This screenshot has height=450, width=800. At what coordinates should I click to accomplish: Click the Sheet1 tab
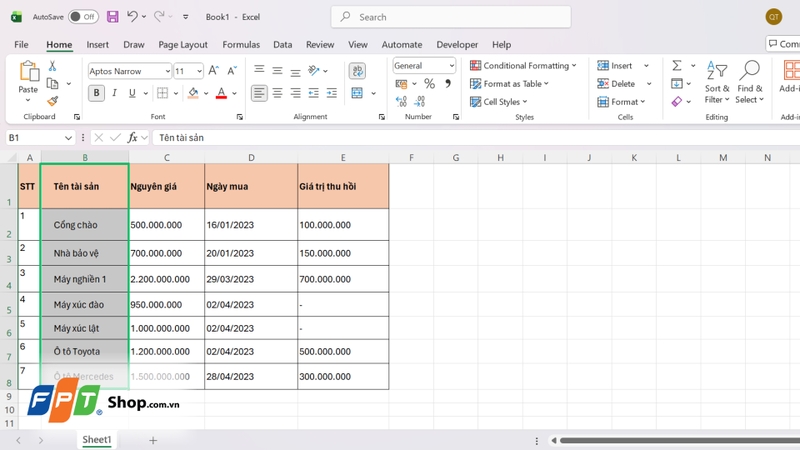[x=96, y=439]
